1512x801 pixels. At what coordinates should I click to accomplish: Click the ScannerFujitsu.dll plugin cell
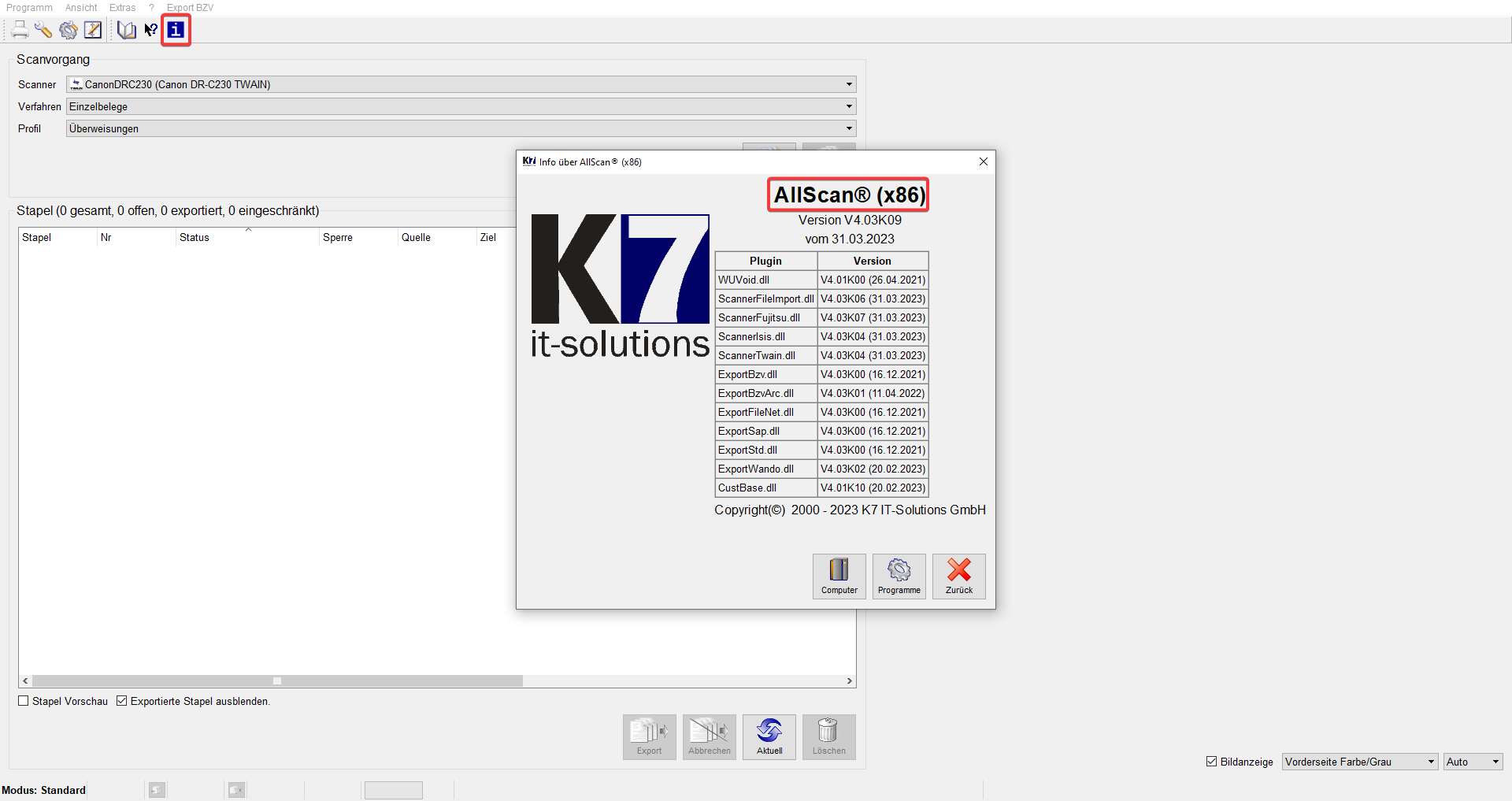click(766, 317)
